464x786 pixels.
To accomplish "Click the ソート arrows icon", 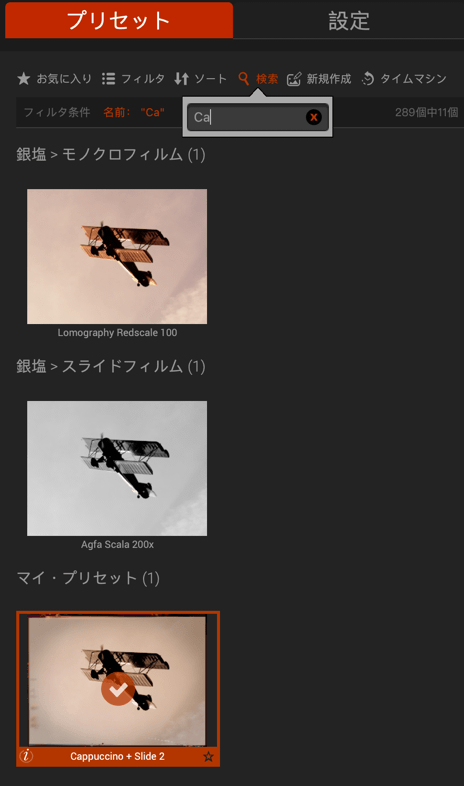I will (181, 79).
